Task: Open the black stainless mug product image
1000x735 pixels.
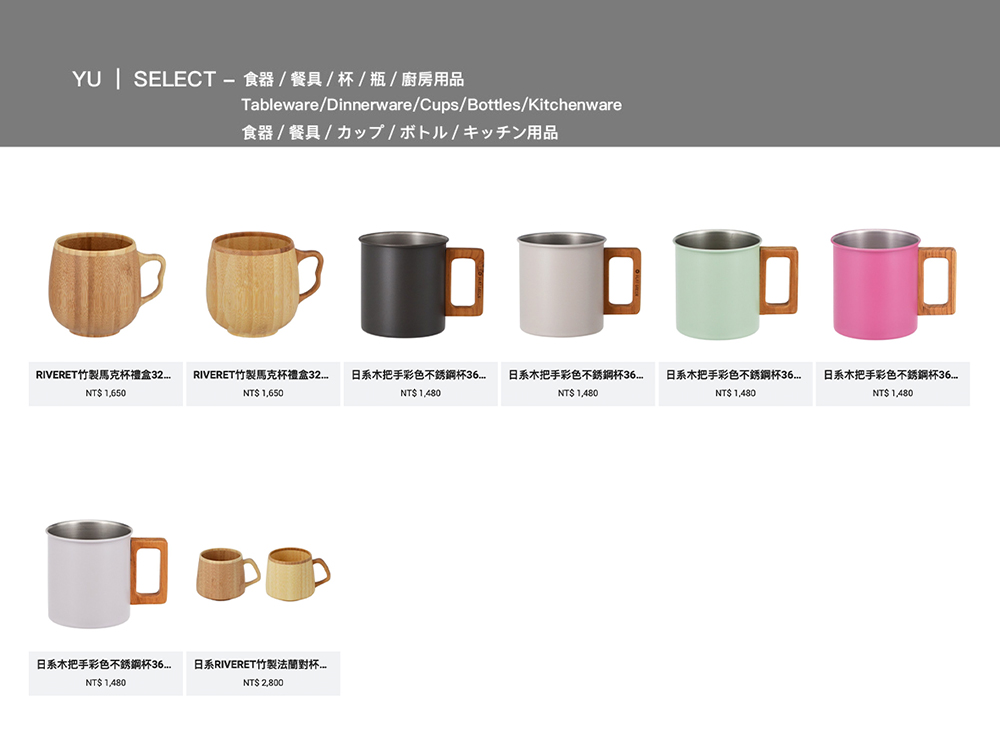Action: [421, 285]
